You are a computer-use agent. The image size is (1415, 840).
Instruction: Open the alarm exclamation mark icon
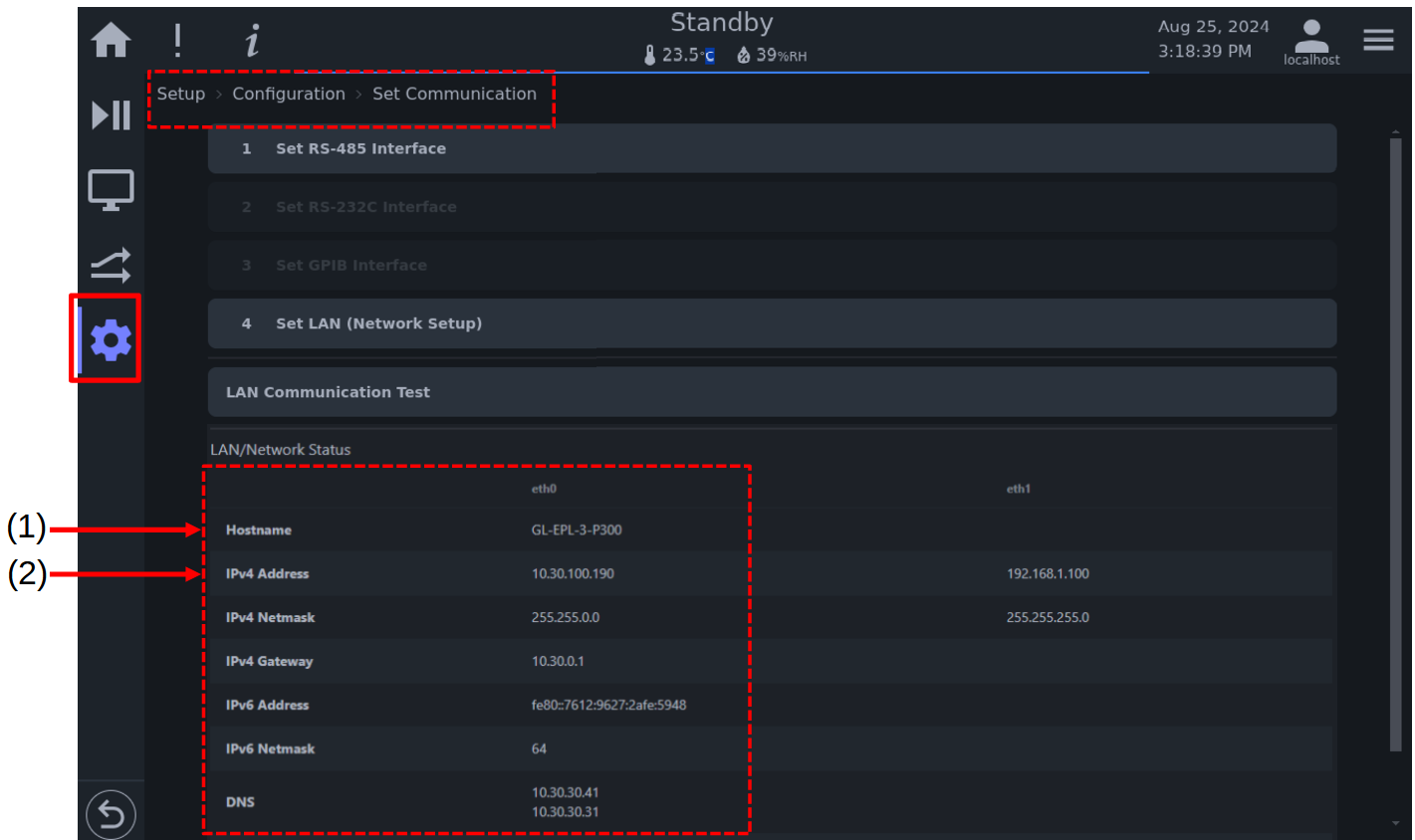point(177,40)
